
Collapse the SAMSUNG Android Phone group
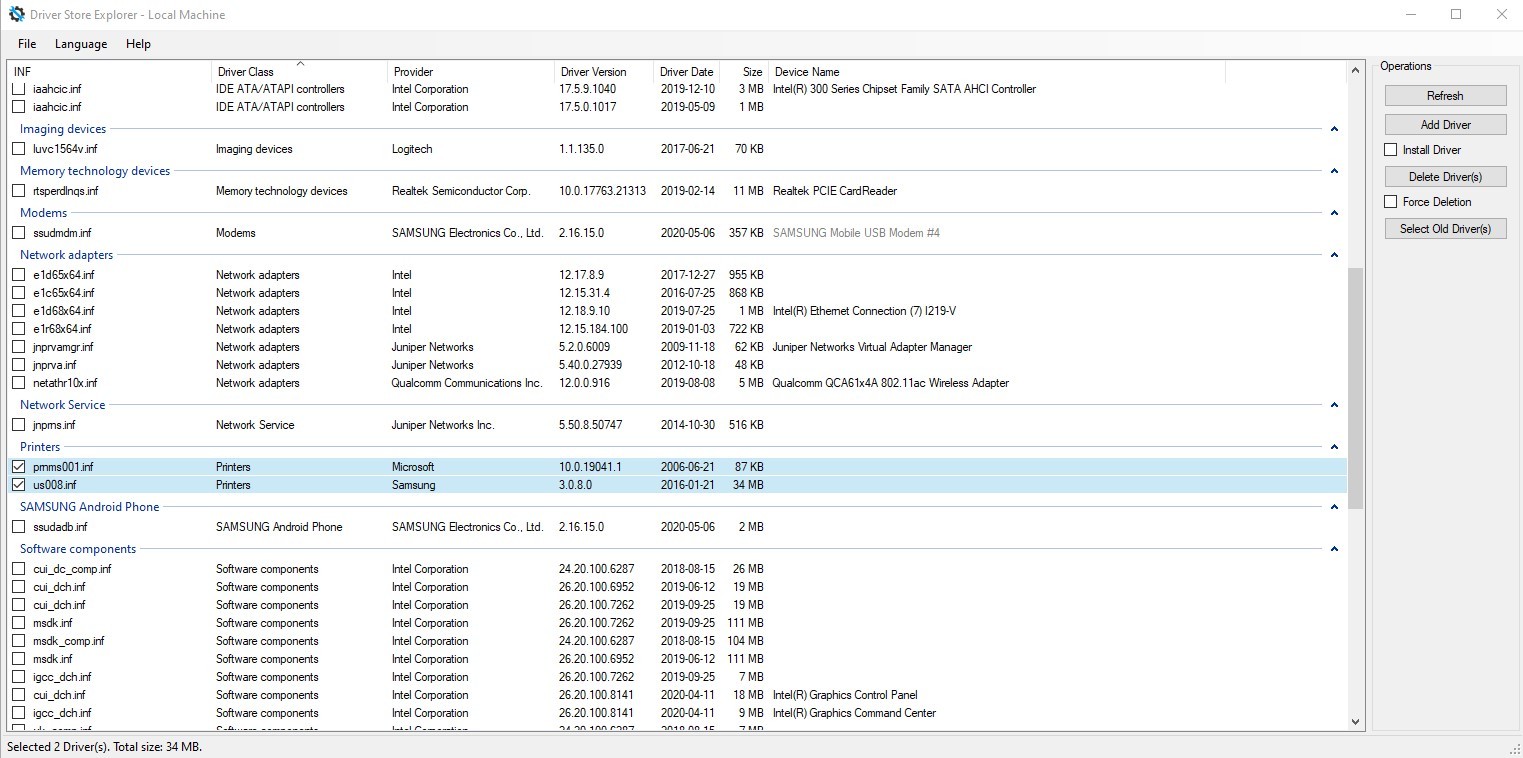point(1334,506)
